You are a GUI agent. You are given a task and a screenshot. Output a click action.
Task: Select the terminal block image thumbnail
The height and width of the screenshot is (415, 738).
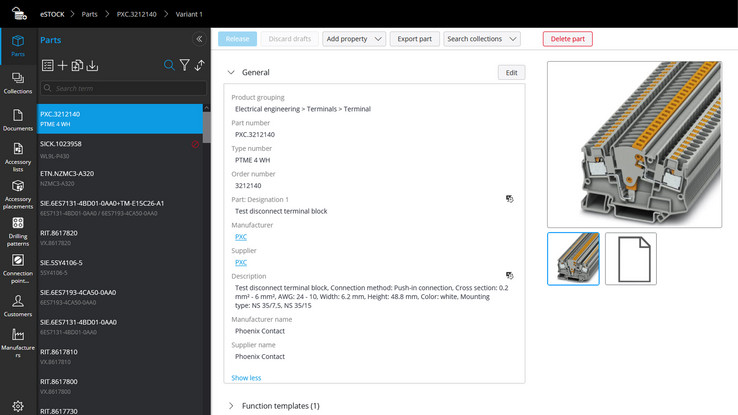tap(573, 259)
